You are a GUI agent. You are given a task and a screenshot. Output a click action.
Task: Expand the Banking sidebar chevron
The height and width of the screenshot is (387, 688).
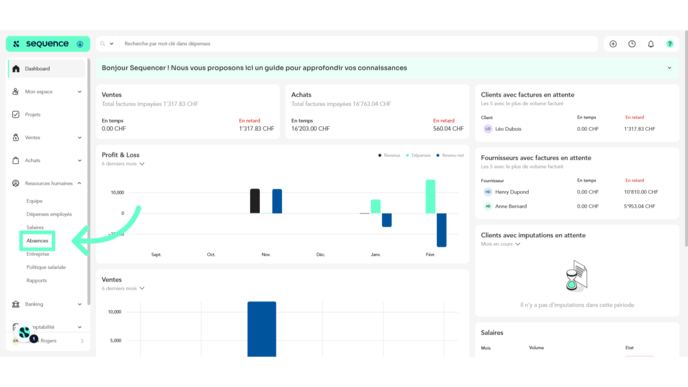click(79, 304)
